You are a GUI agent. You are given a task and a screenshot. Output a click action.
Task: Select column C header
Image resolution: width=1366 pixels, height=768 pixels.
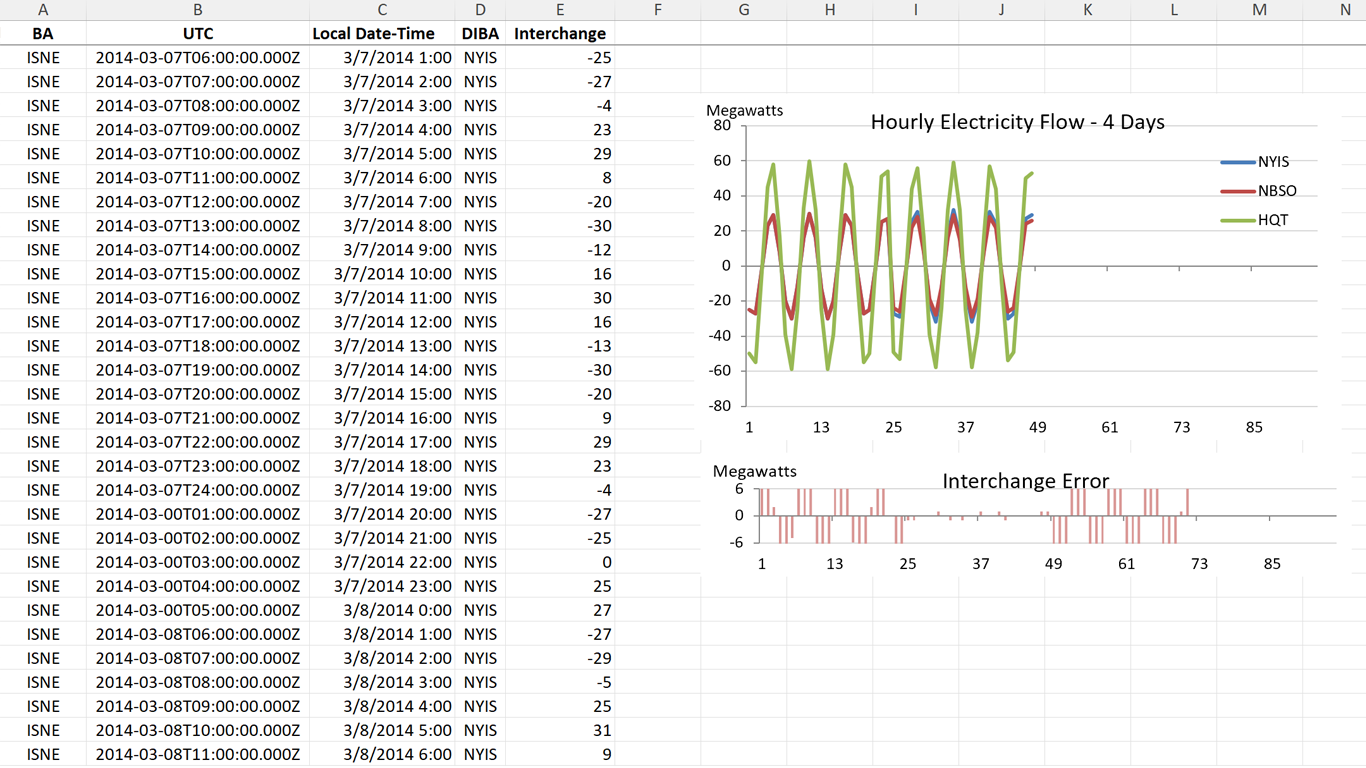pyautogui.click(x=382, y=10)
